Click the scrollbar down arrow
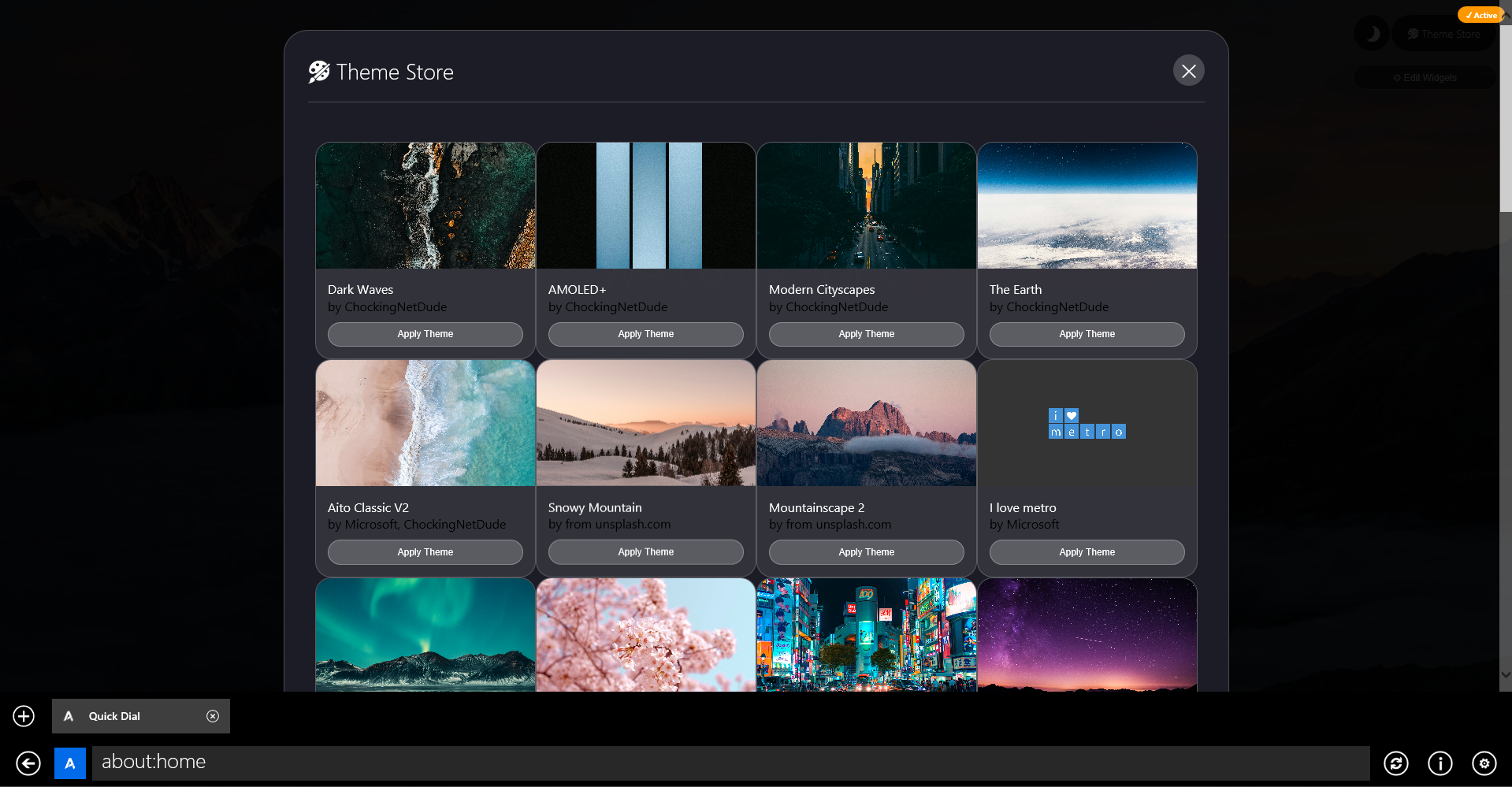The width and height of the screenshot is (1512, 787). click(1506, 674)
